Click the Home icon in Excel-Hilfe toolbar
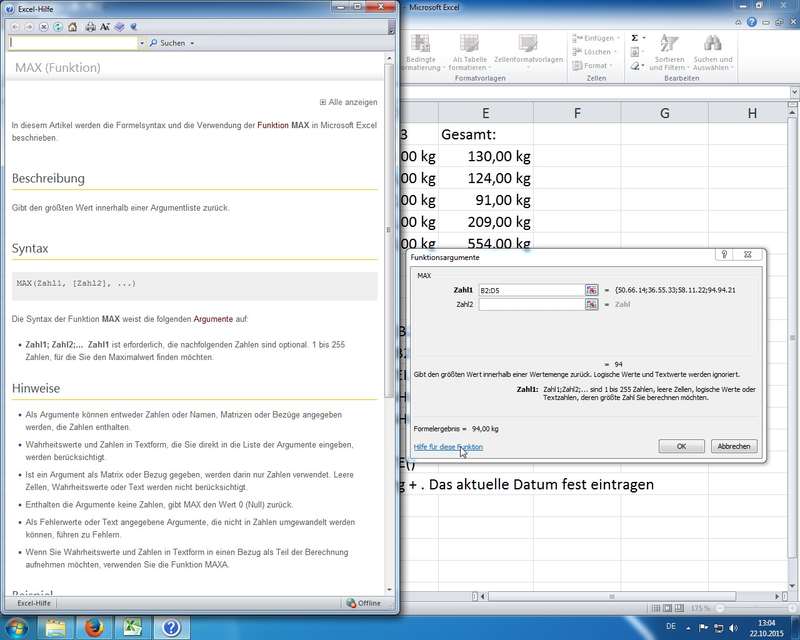The height and width of the screenshot is (640, 800). click(72, 26)
